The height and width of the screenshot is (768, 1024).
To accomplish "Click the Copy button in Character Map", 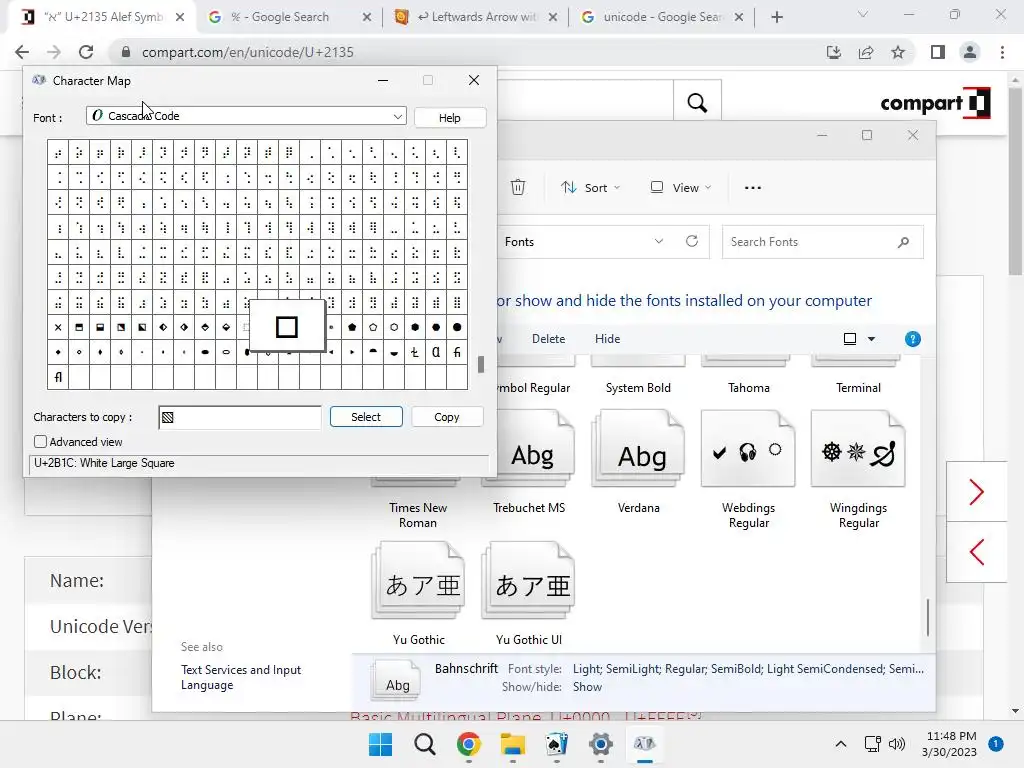I will tap(447, 417).
